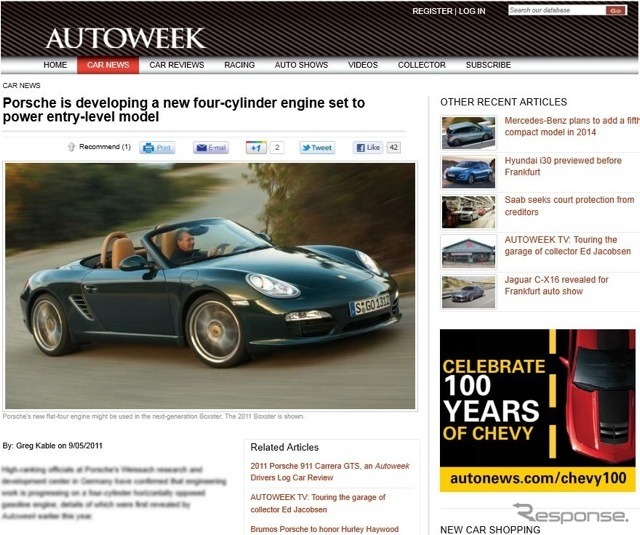
Task: Open related AUTOWEEK TV garage tour link
Action: click(x=318, y=503)
